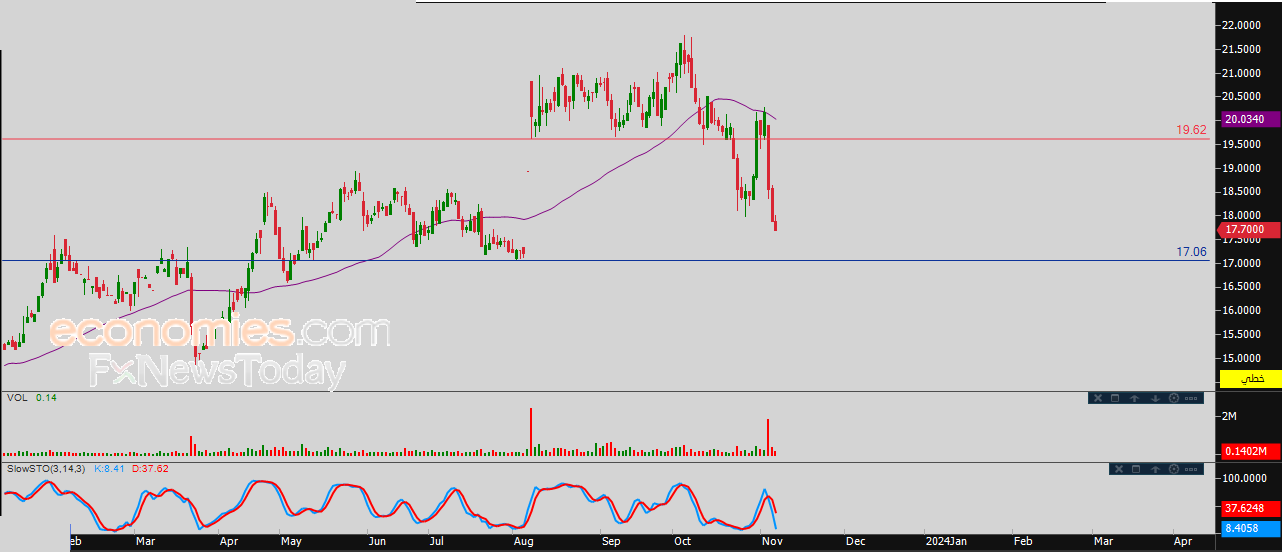This screenshot has height=552, width=1282.
Task: Open SlowSTO pane settings gear
Action: click(1174, 469)
